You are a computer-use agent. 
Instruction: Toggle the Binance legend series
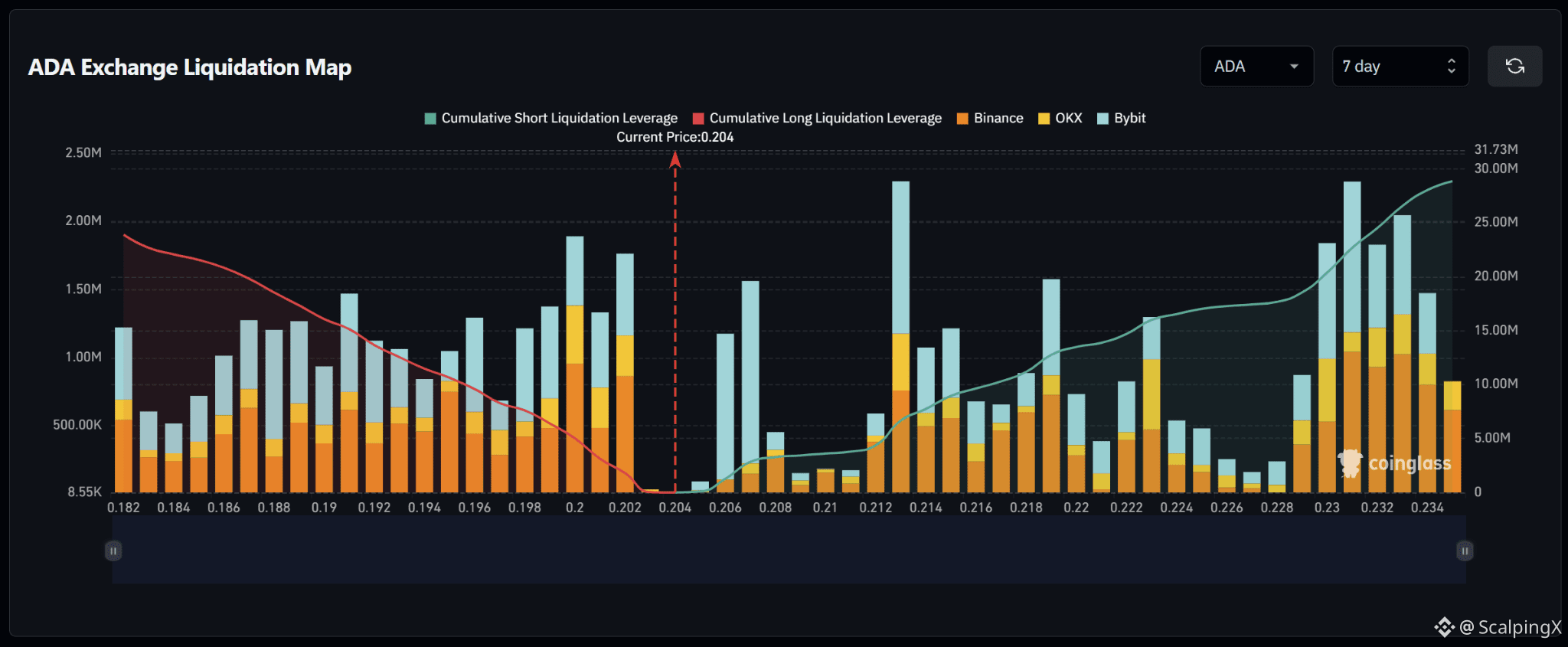[x=990, y=118]
